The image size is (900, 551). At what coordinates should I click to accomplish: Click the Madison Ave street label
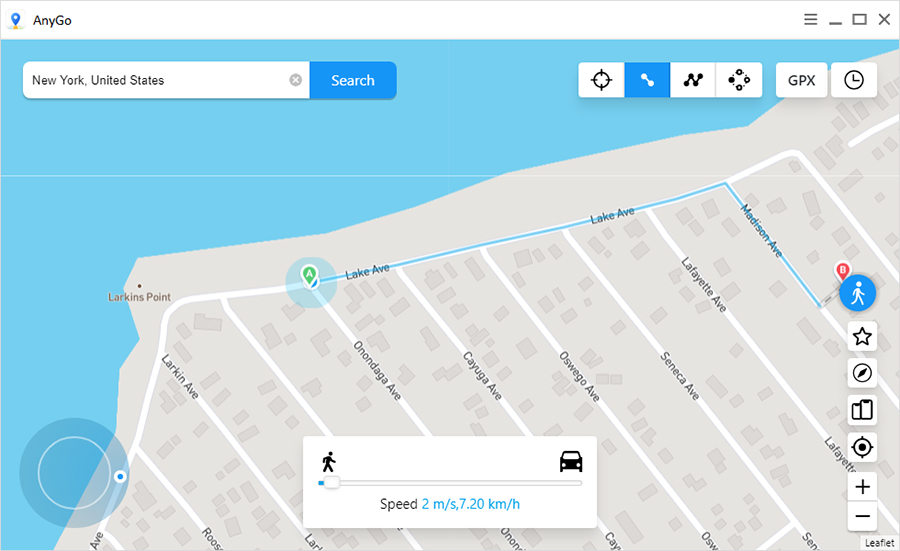coord(762,231)
